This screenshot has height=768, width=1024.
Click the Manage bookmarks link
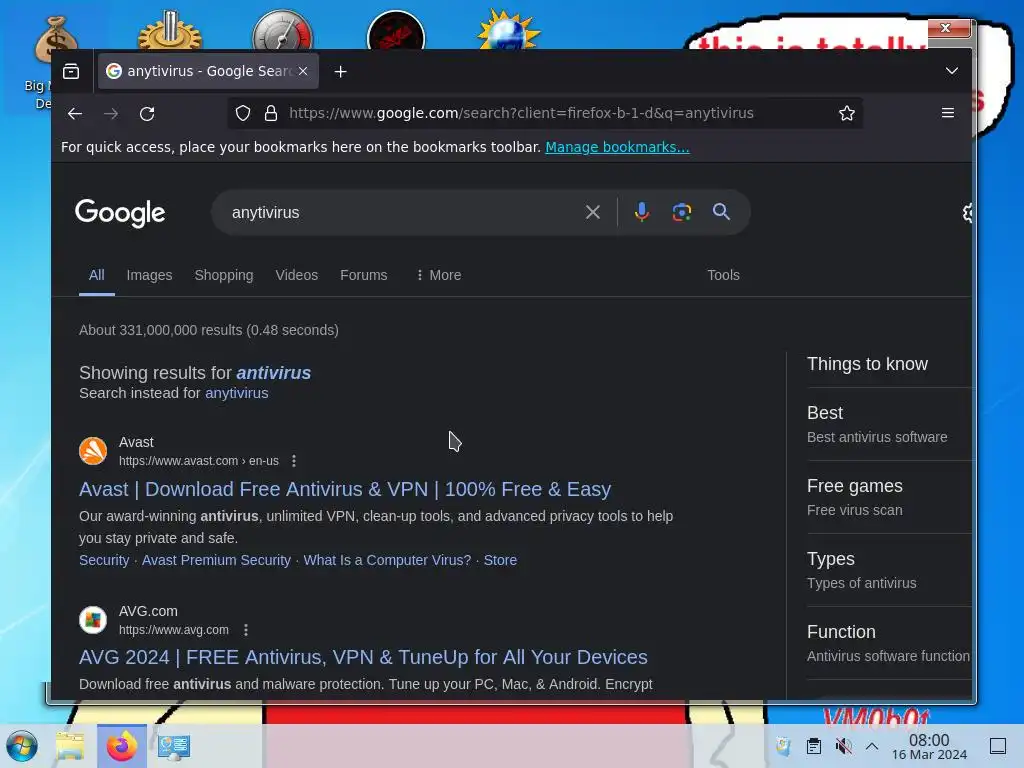pos(617,147)
